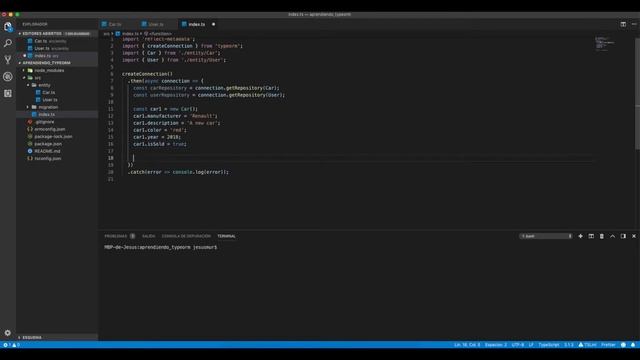Screen dimensions: 640x360
Task: Open the Search view in the activity bar
Action: tap(8, 43)
